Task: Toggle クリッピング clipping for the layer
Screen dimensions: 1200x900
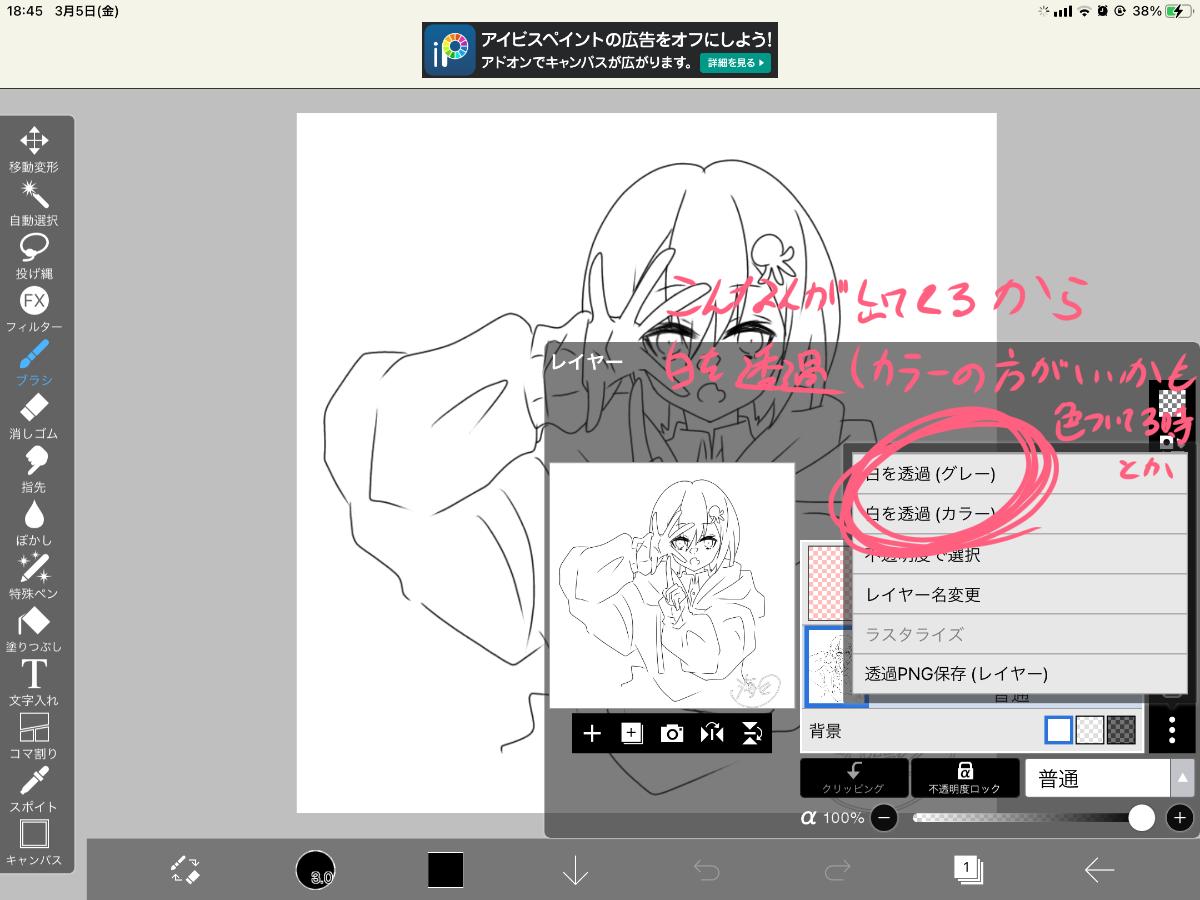Action: point(854,777)
